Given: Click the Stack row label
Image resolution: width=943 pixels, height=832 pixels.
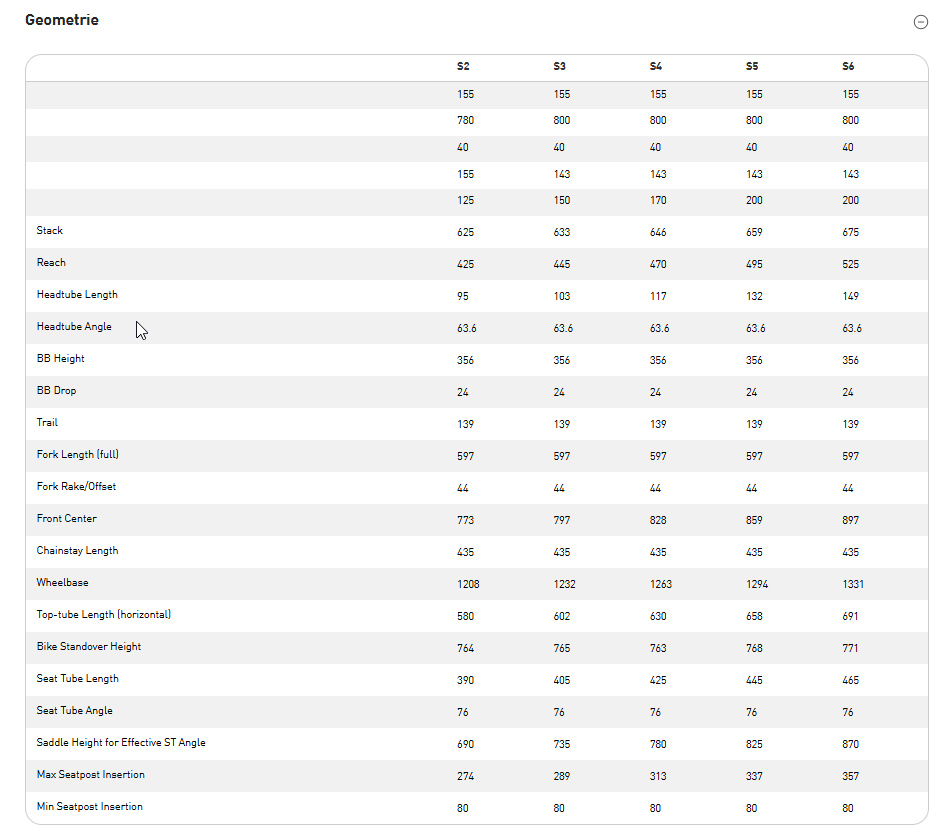Looking at the screenshot, I should pyautogui.click(x=50, y=231).
